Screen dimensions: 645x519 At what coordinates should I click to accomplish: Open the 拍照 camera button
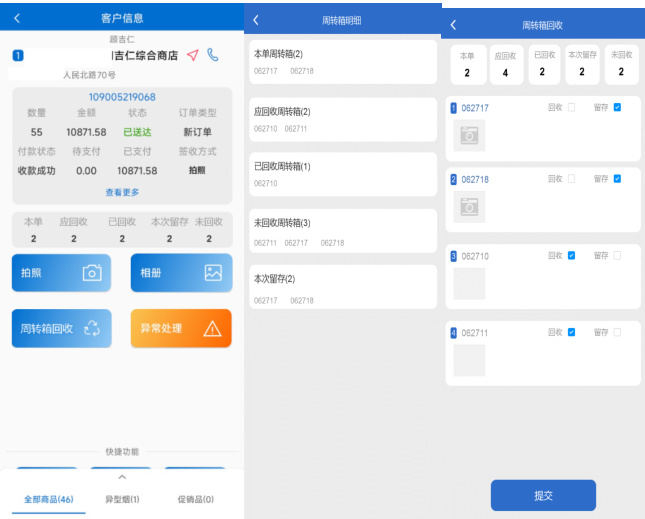(x=61, y=272)
